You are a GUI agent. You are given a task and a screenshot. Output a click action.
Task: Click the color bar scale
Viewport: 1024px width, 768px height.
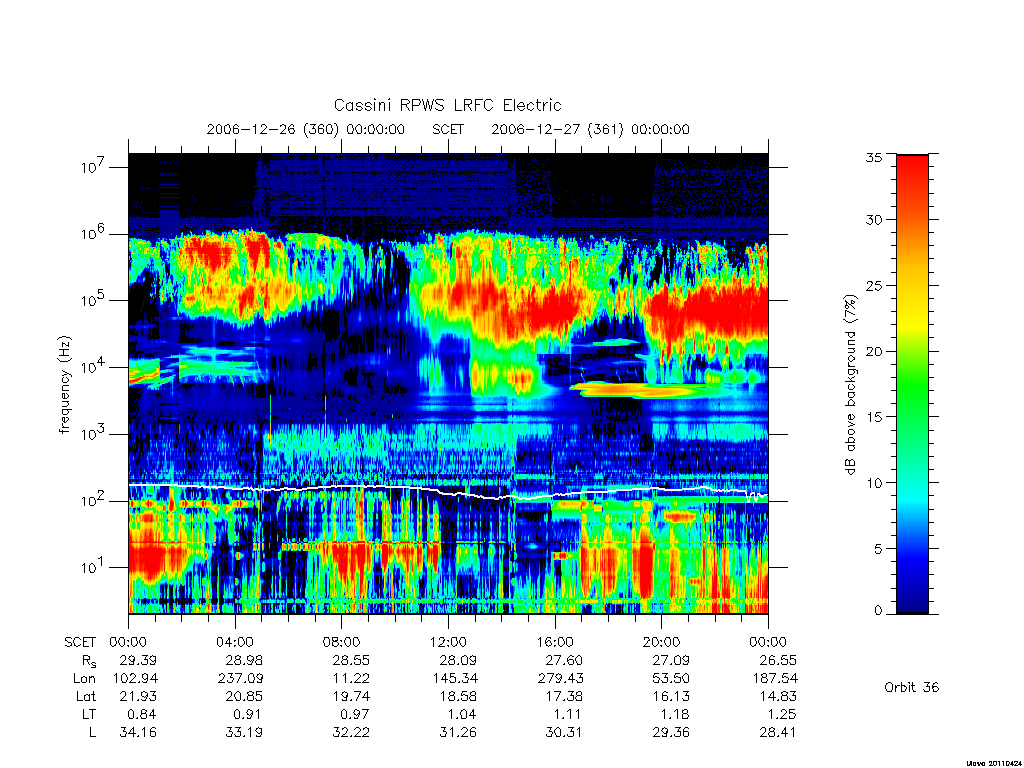pyautogui.click(x=912, y=384)
